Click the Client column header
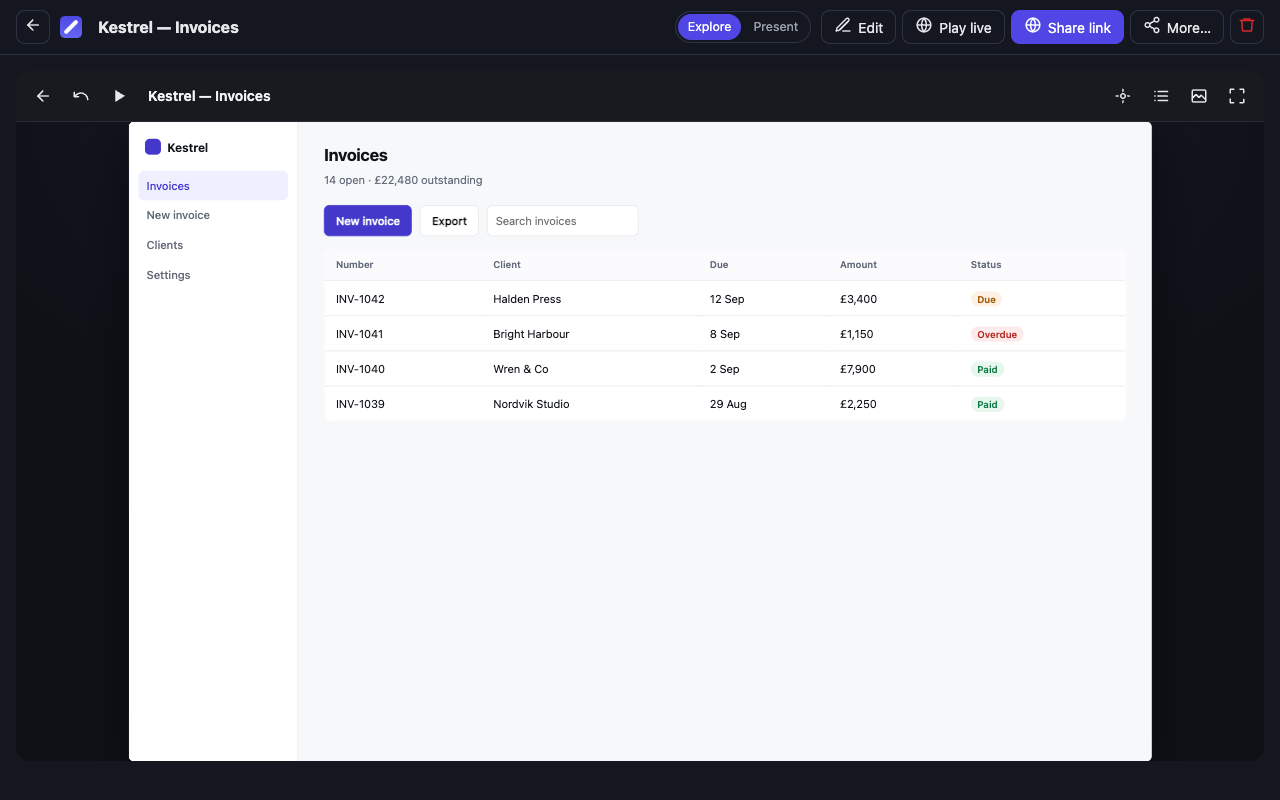This screenshot has height=800, width=1280. tap(507, 265)
